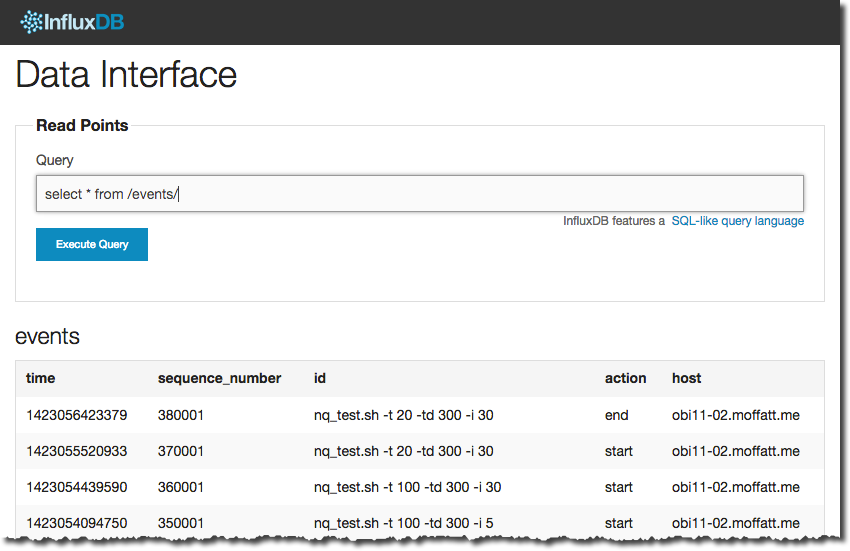Select timestamp 1423054094750 cell
This screenshot has width=850, height=551.
(x=76, y=523)
